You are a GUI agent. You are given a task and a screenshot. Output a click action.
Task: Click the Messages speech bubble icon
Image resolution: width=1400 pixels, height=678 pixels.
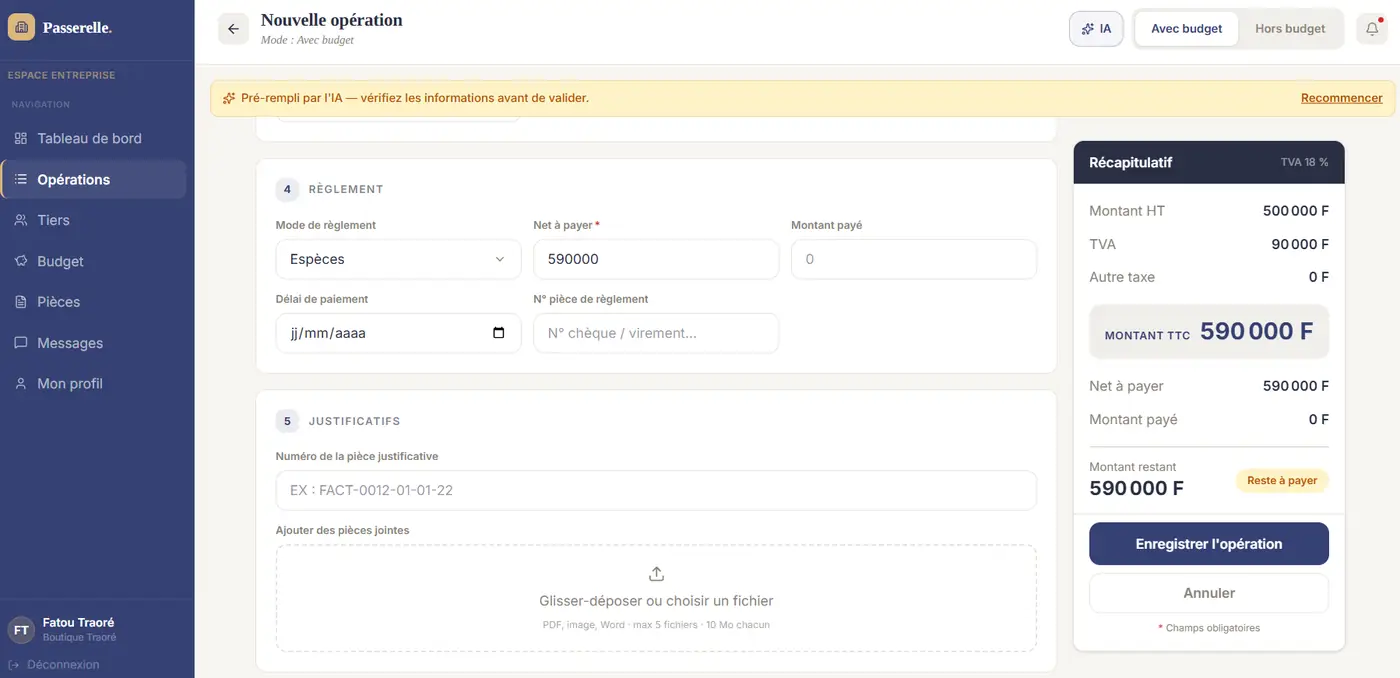(21, 343)
